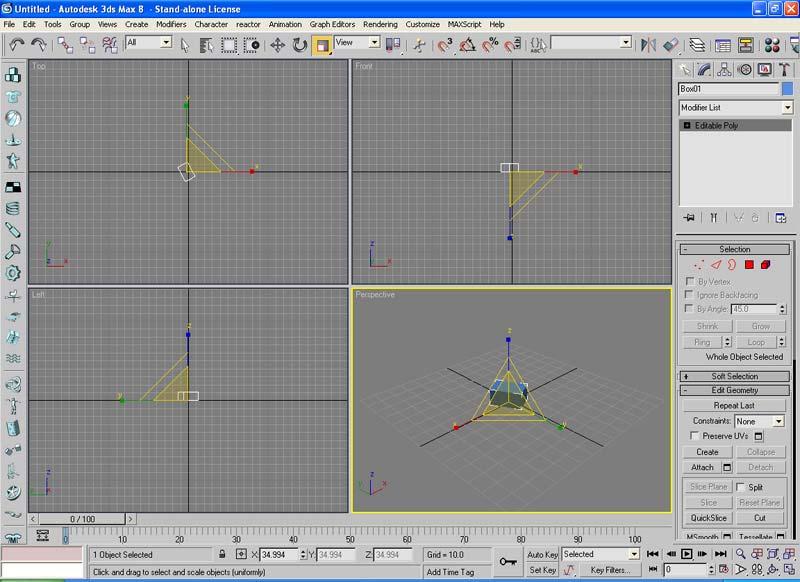Viewport: 800px width, 582px height.
Task: Choose the Rectangular Selection Region tool
Action: coord(229,45)
